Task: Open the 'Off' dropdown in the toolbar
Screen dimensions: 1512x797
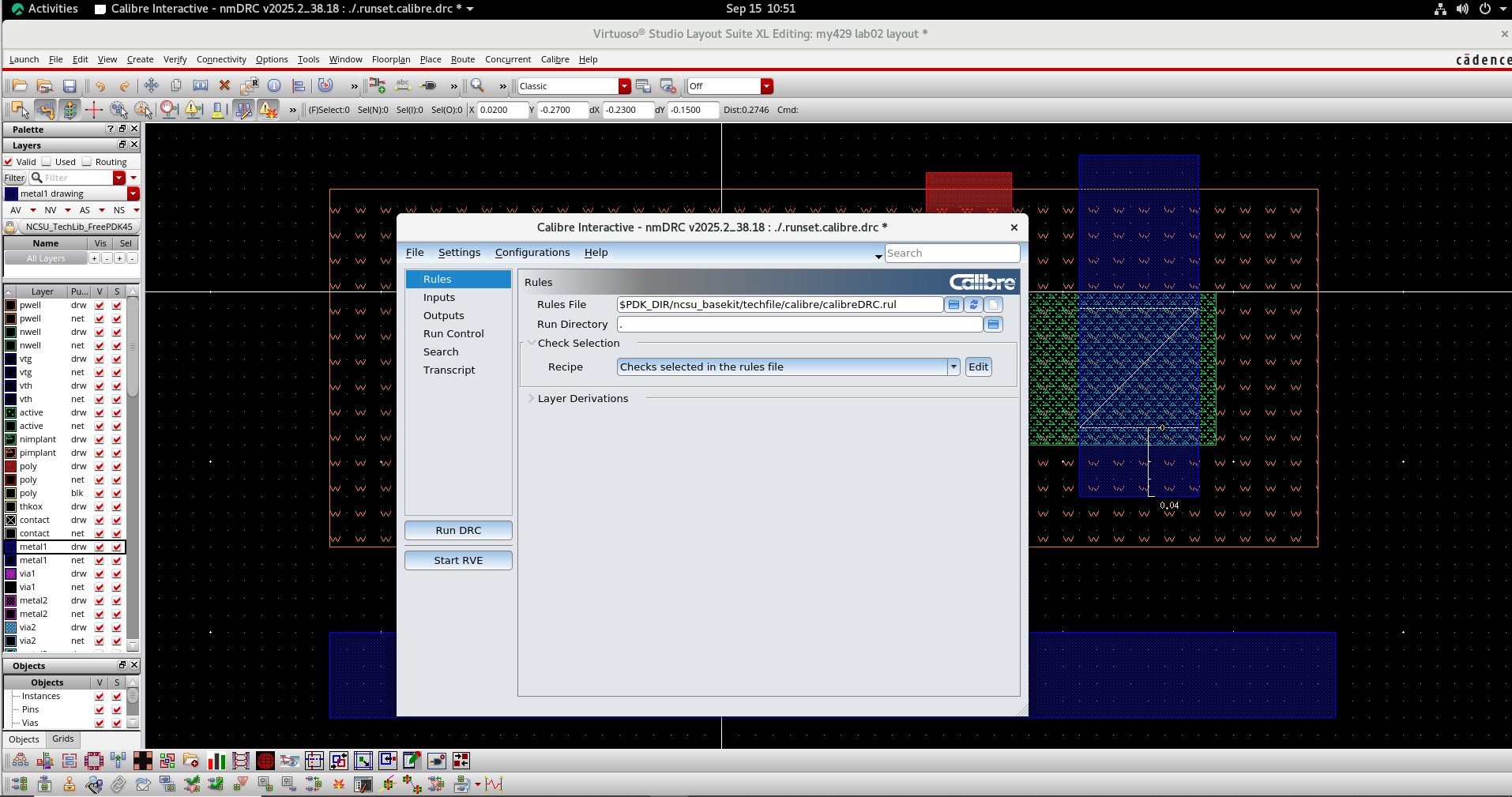Action: tap(766, 86)
